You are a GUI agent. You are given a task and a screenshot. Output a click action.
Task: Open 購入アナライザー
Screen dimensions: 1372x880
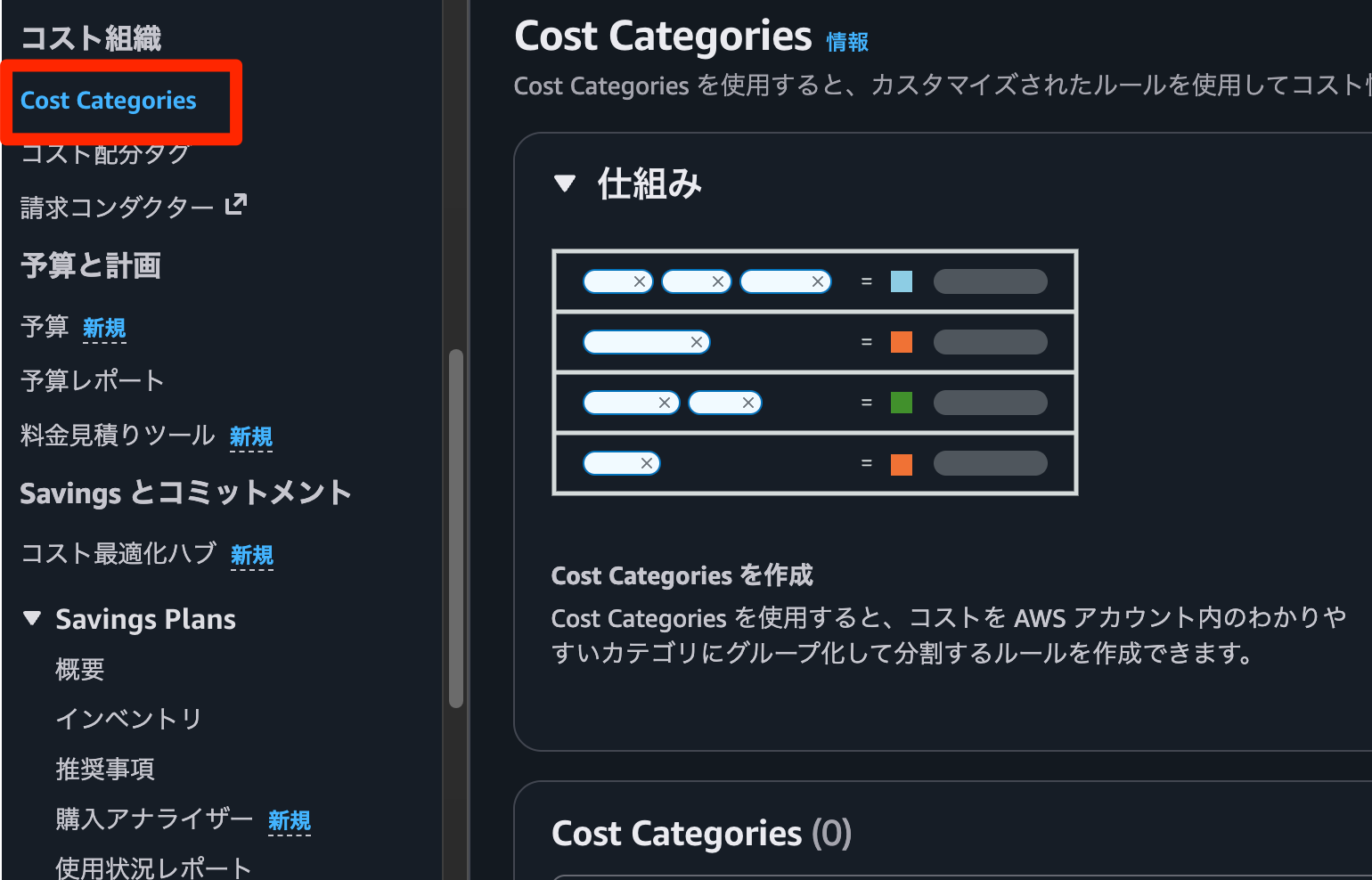(x=153, y=819)
